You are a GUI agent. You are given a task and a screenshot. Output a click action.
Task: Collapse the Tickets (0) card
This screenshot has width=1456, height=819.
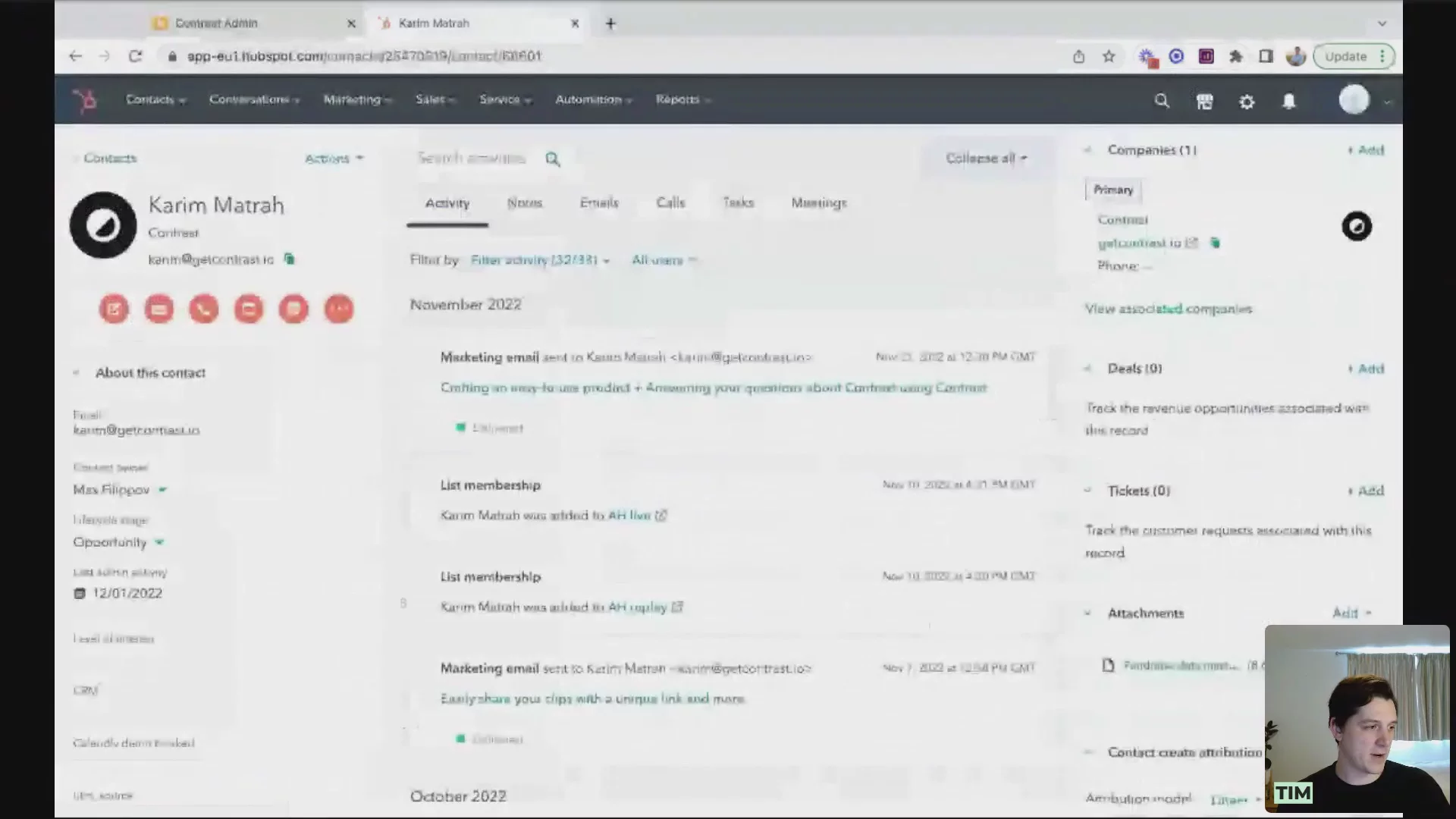click(1087, 491)
